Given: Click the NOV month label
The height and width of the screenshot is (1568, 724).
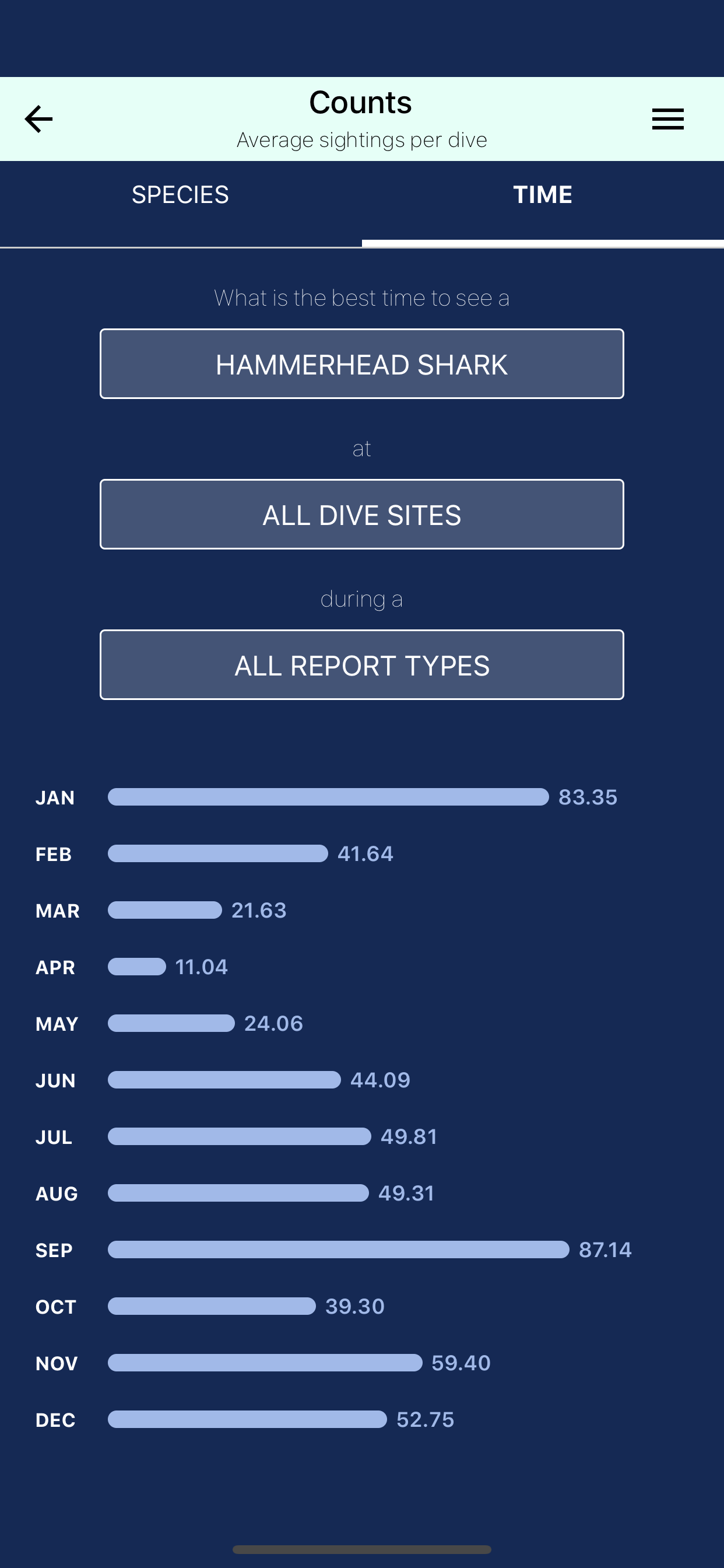Looking at the screenshot, I should click(x=57, y=1363).
